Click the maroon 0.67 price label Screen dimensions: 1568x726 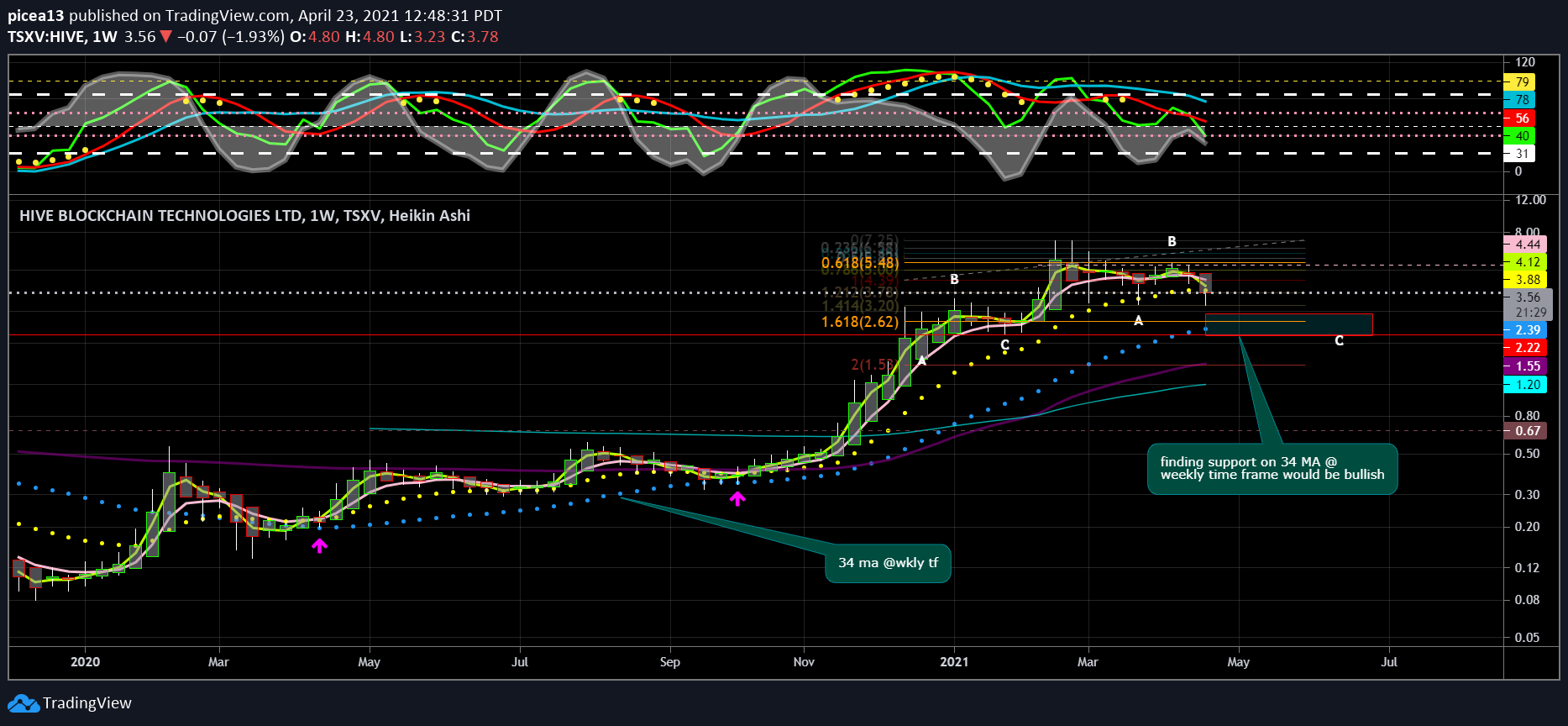(1524, 431)
